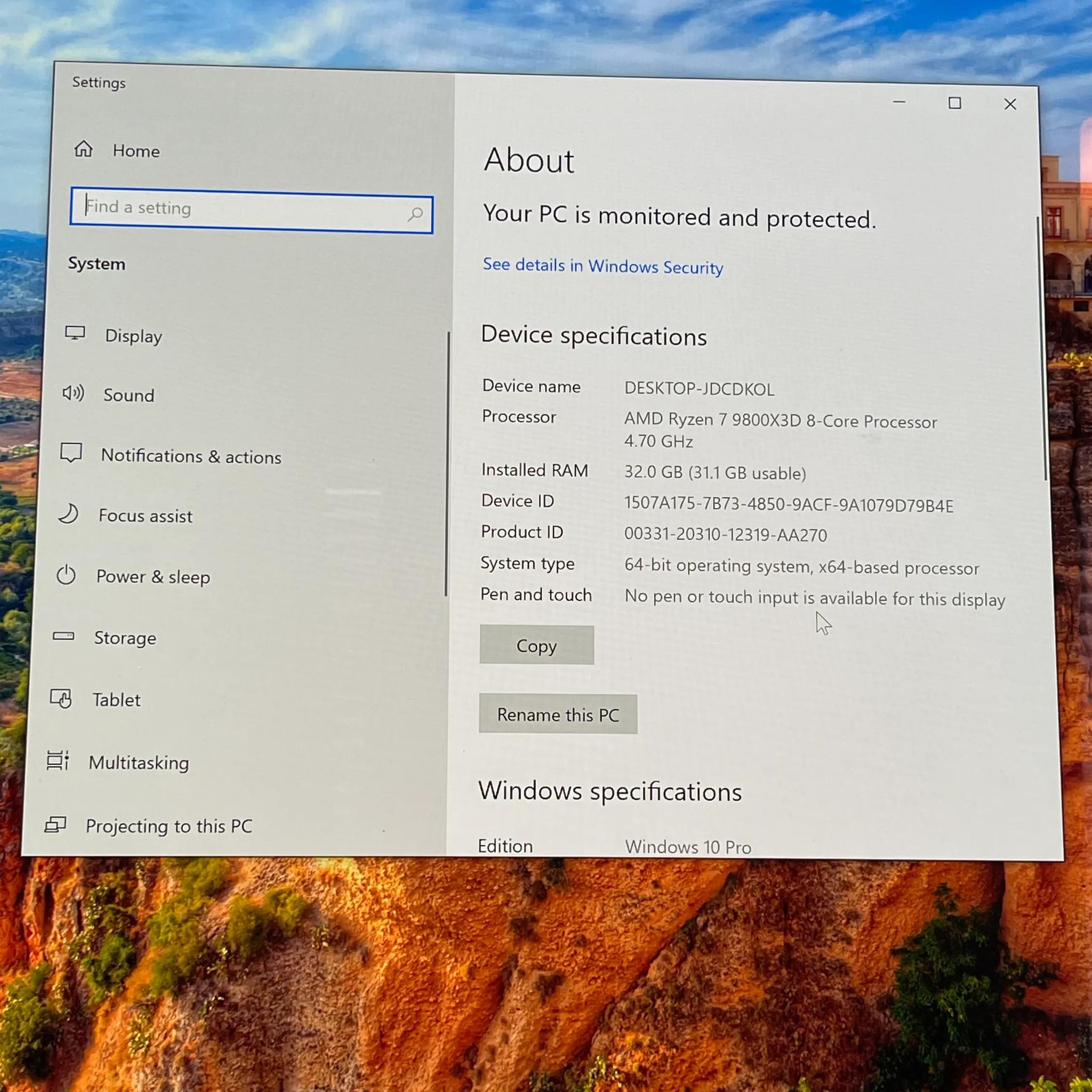Maximize the Settings window

pos(954,103)
